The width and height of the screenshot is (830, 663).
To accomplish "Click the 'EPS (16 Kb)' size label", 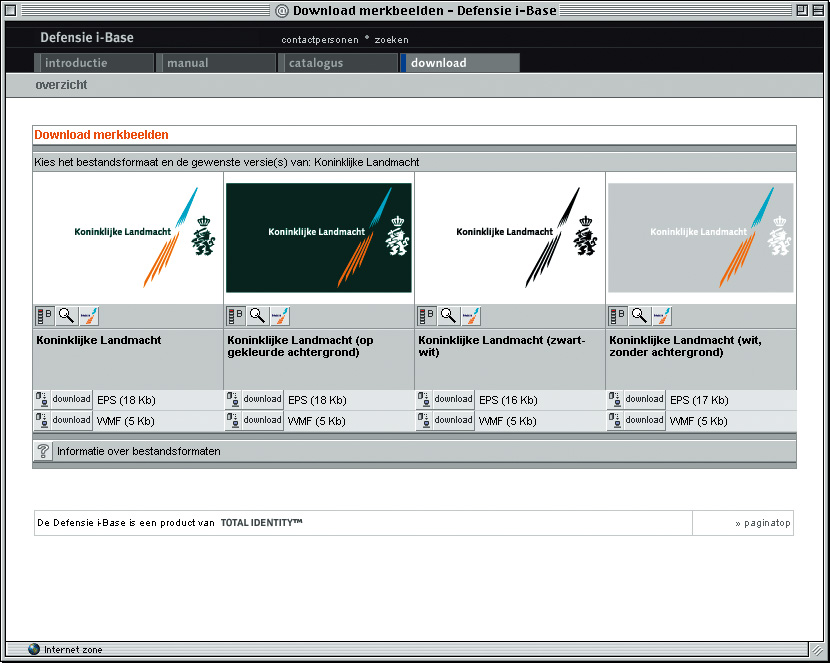I will pyautogui.click(x=508, y=400).
